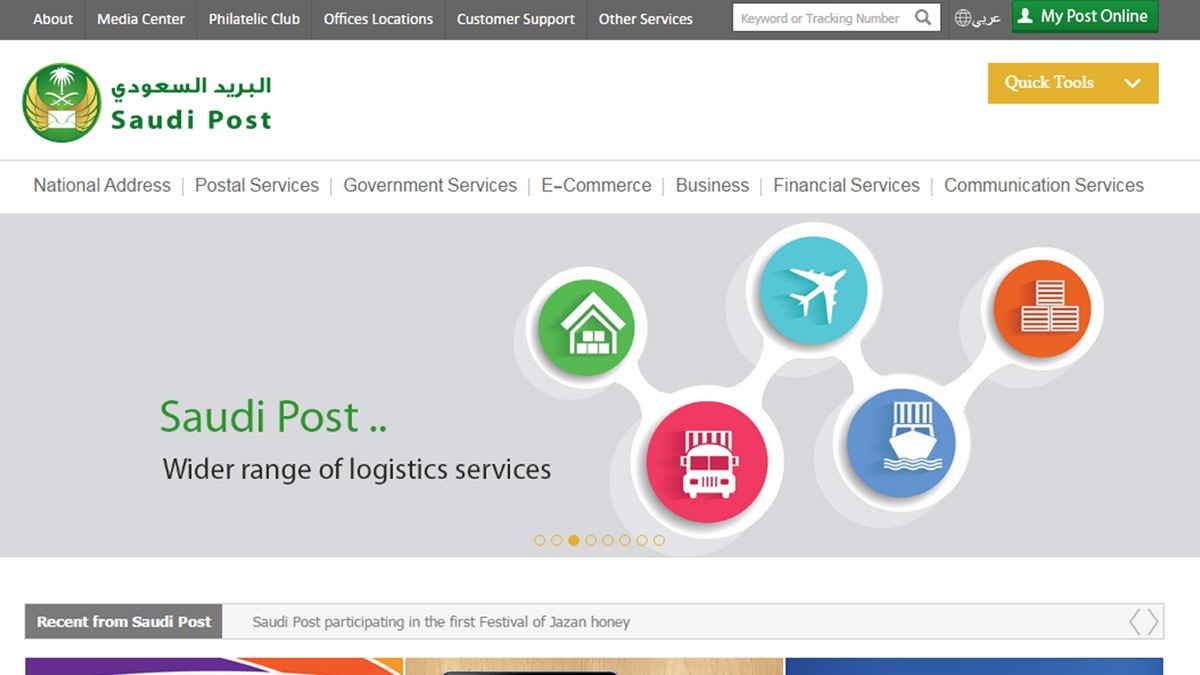The width and height of the screenshot is (1200, 675).
Task: Click the green warehouse icon in banner
Action: pyautogui.click(x=586, y=326)
